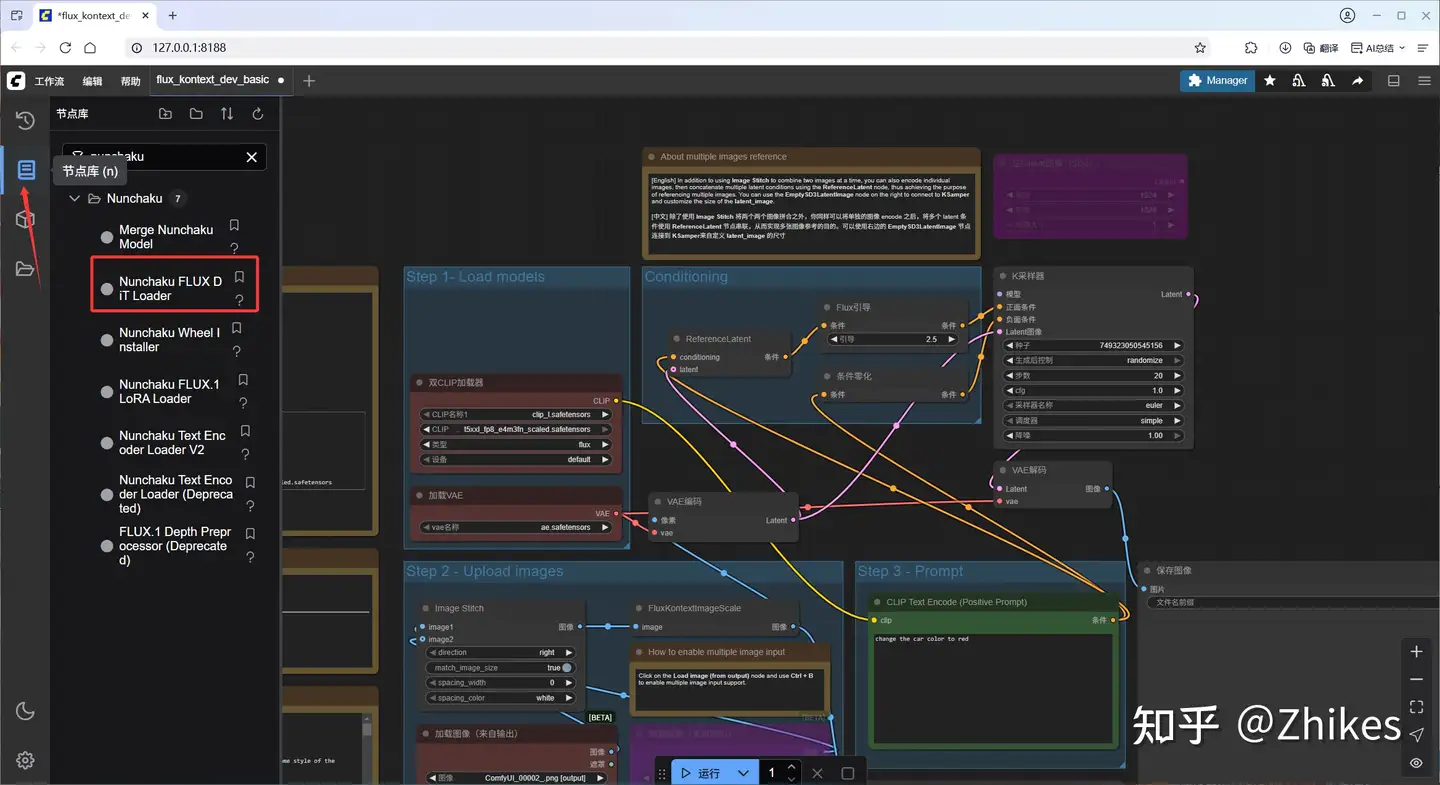Bookmark Nunchaku Wheel Installer node
1440x785 pixels.
tap(236, 328)
